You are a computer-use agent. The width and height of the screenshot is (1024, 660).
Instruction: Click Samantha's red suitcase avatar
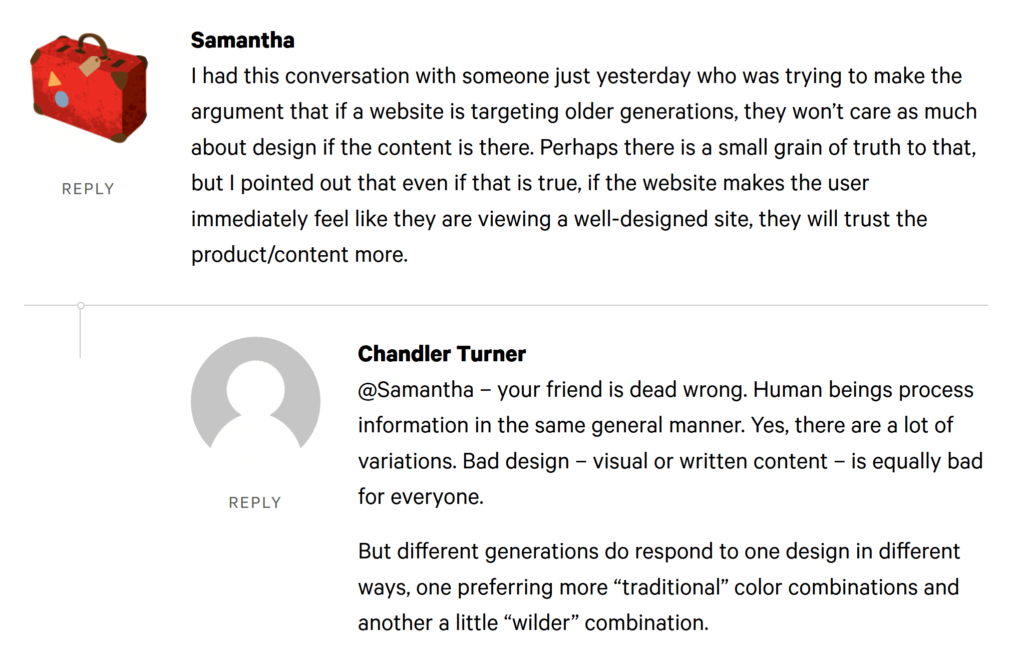click(88, 88)
